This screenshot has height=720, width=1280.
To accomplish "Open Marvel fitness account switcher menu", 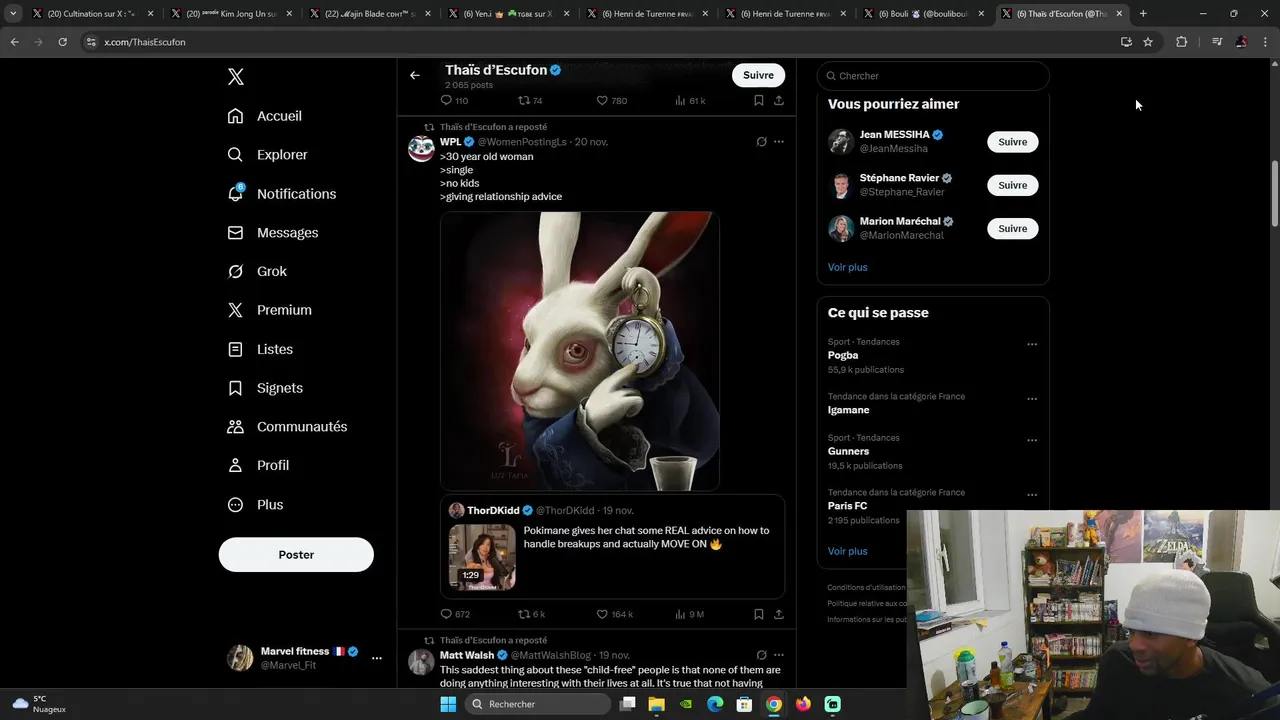I will tap(304, 658).
